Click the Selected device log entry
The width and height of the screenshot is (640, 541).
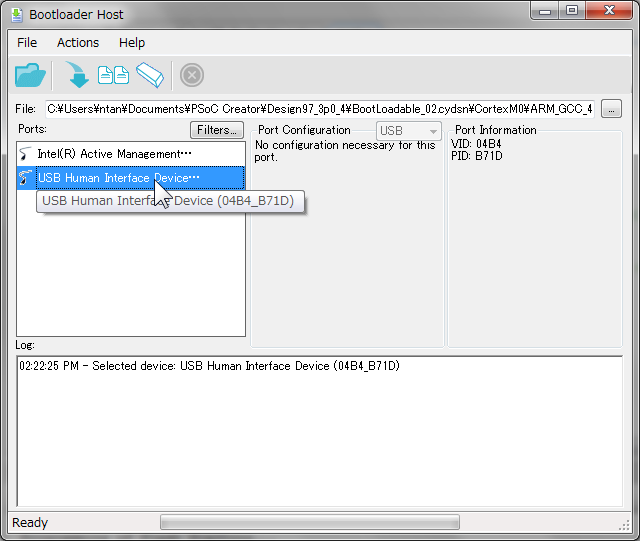[209, 366]
